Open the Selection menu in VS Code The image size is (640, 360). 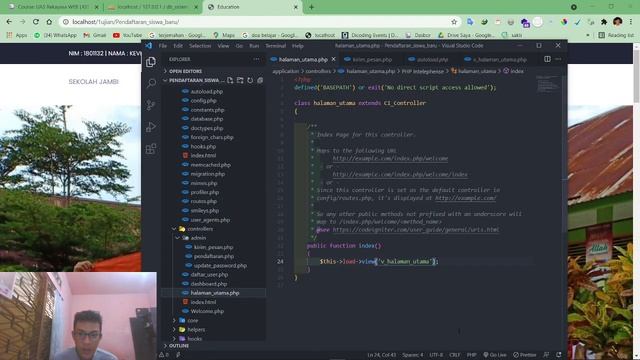coord(200,46)
